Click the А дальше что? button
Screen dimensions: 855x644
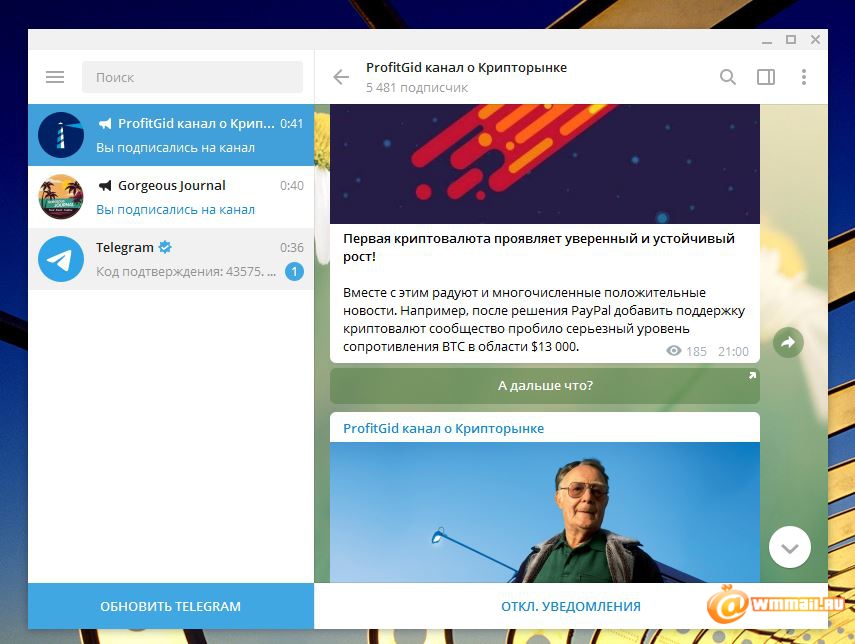point(545,386)
